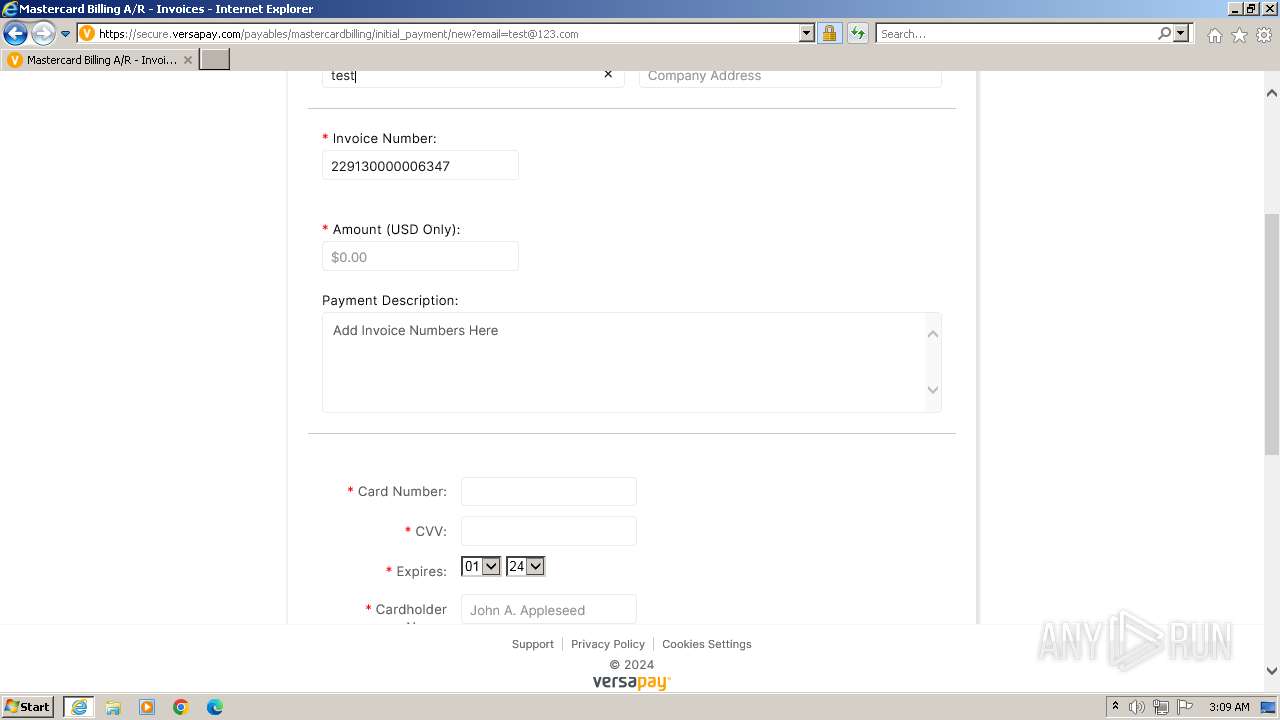
Task: Click the browser Search box
Action: [x=1015, y=34]
